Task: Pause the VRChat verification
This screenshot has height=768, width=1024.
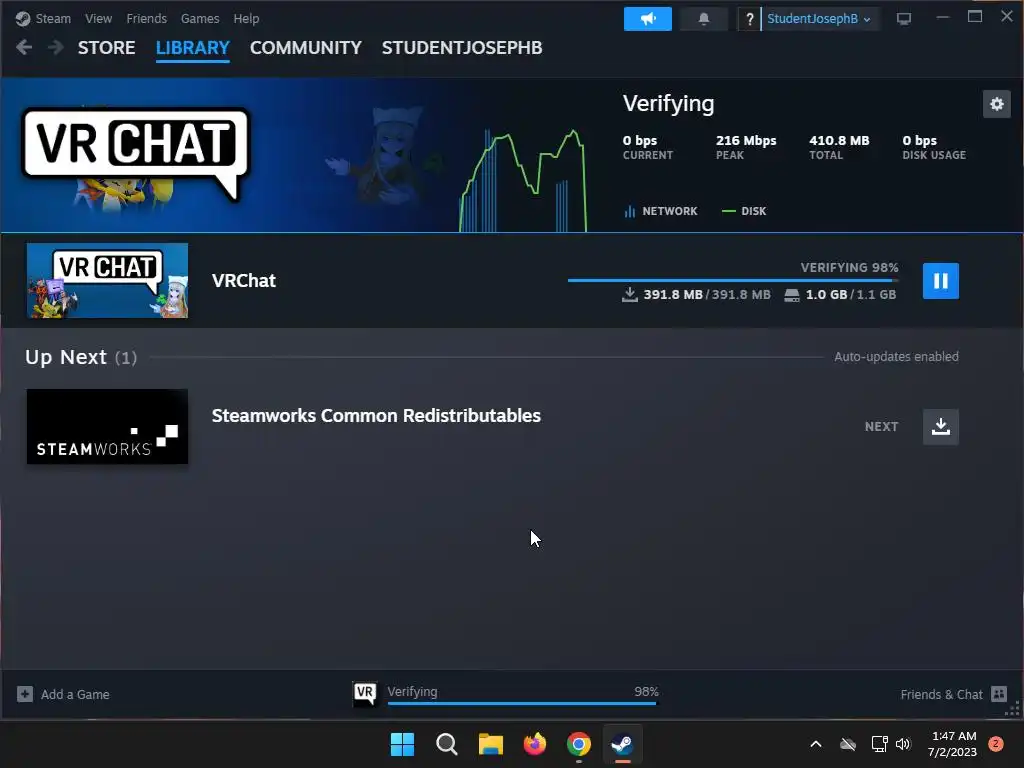Action: pyautogui.click(x=940, y=281)
